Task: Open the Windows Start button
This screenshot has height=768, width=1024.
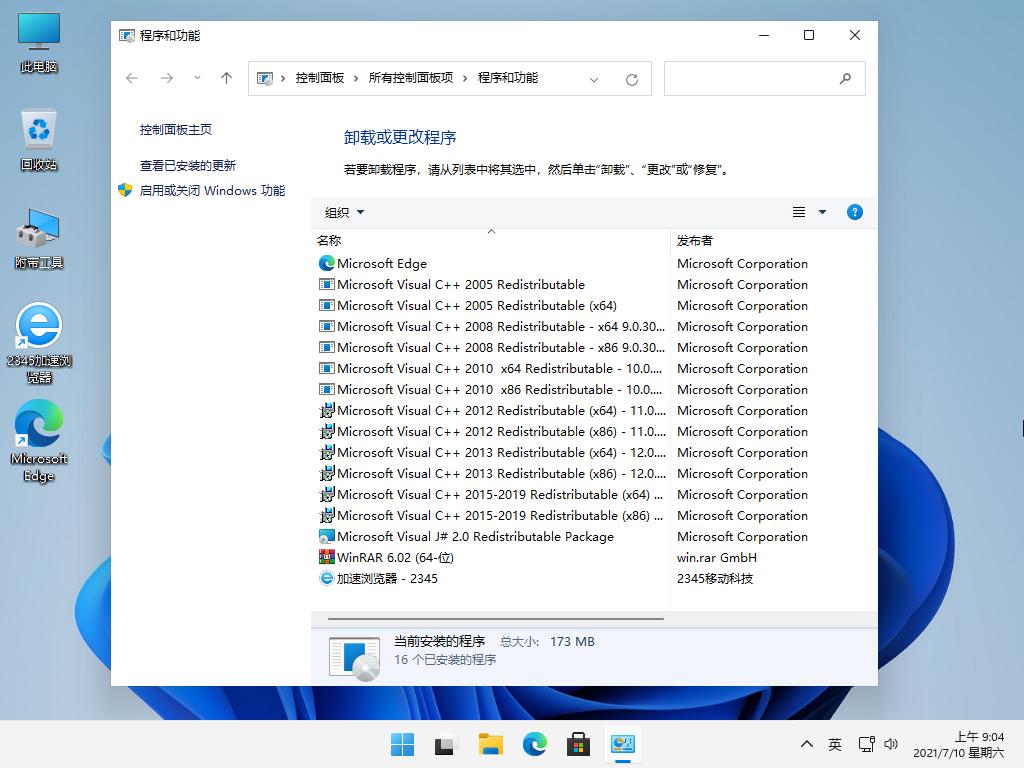Action: pos(402,744)
